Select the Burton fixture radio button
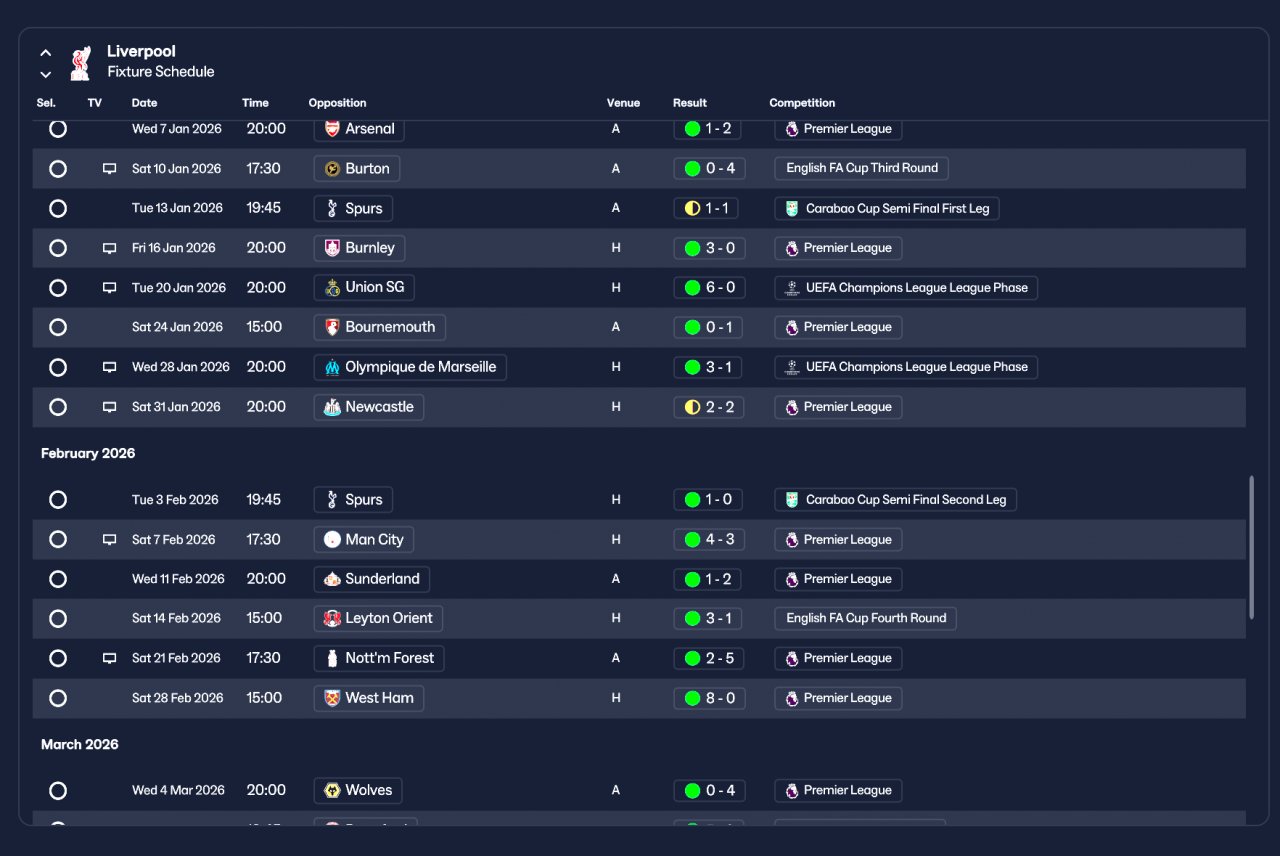Image resolution: width=1280 pixels, height=856 pixels. click(x=58, y=169)
